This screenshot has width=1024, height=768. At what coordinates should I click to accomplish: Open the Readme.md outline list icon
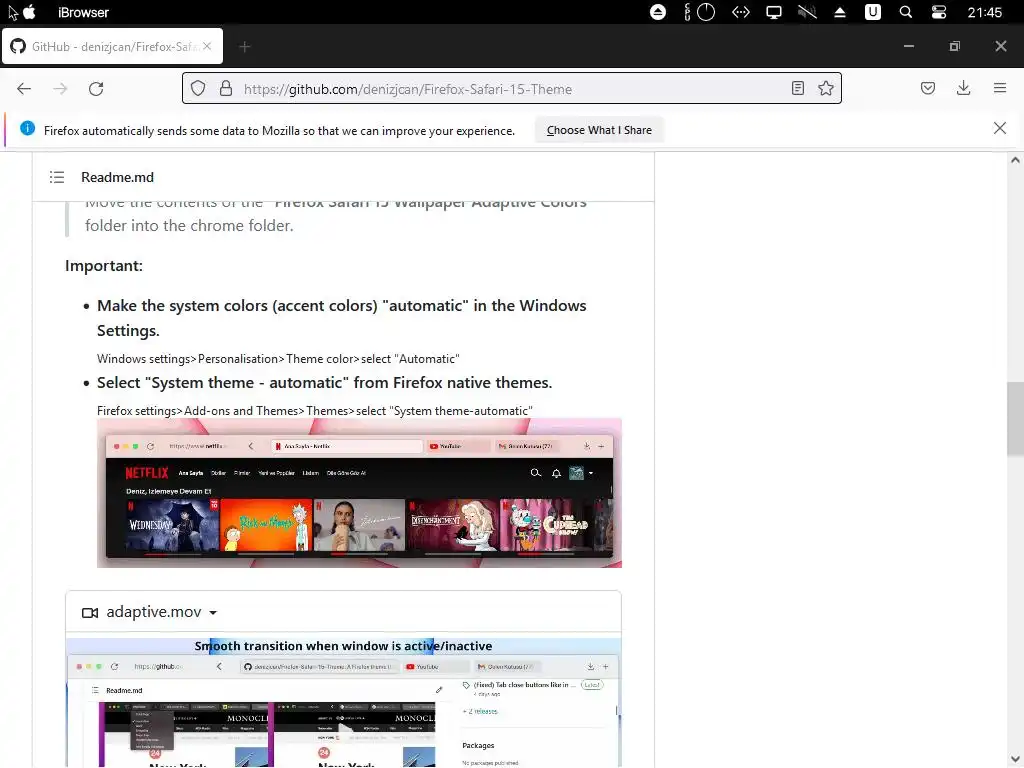pyautogui.click(x=57, y=177)
